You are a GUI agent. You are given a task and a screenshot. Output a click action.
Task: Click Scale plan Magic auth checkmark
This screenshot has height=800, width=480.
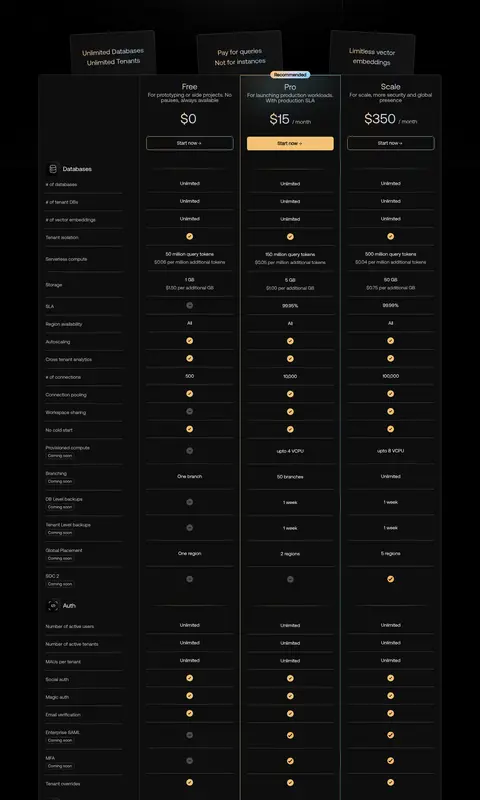(390, 696)
